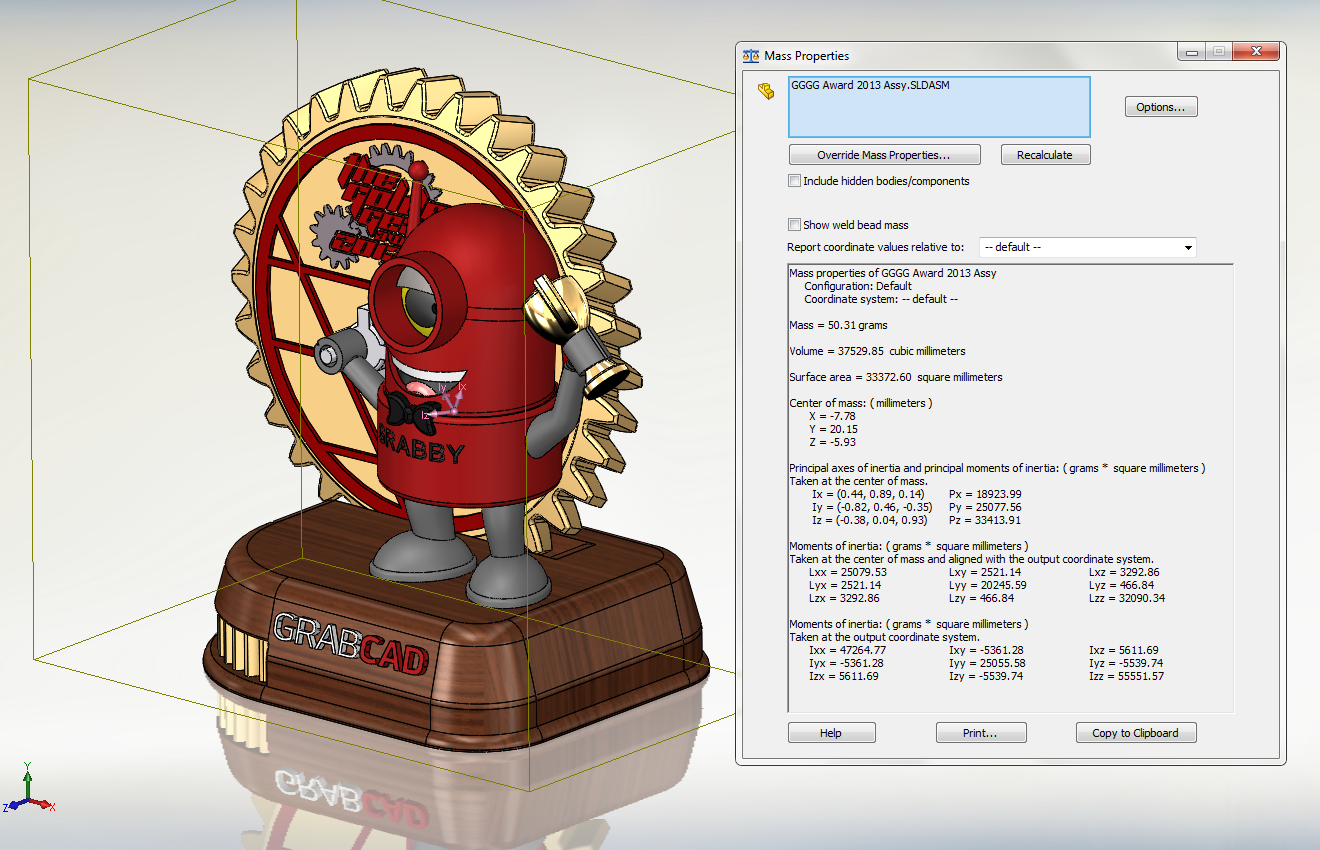The image size is (1320, 850).
Task: Click the Pz = 33413.91 value
Action: [985, 520]
